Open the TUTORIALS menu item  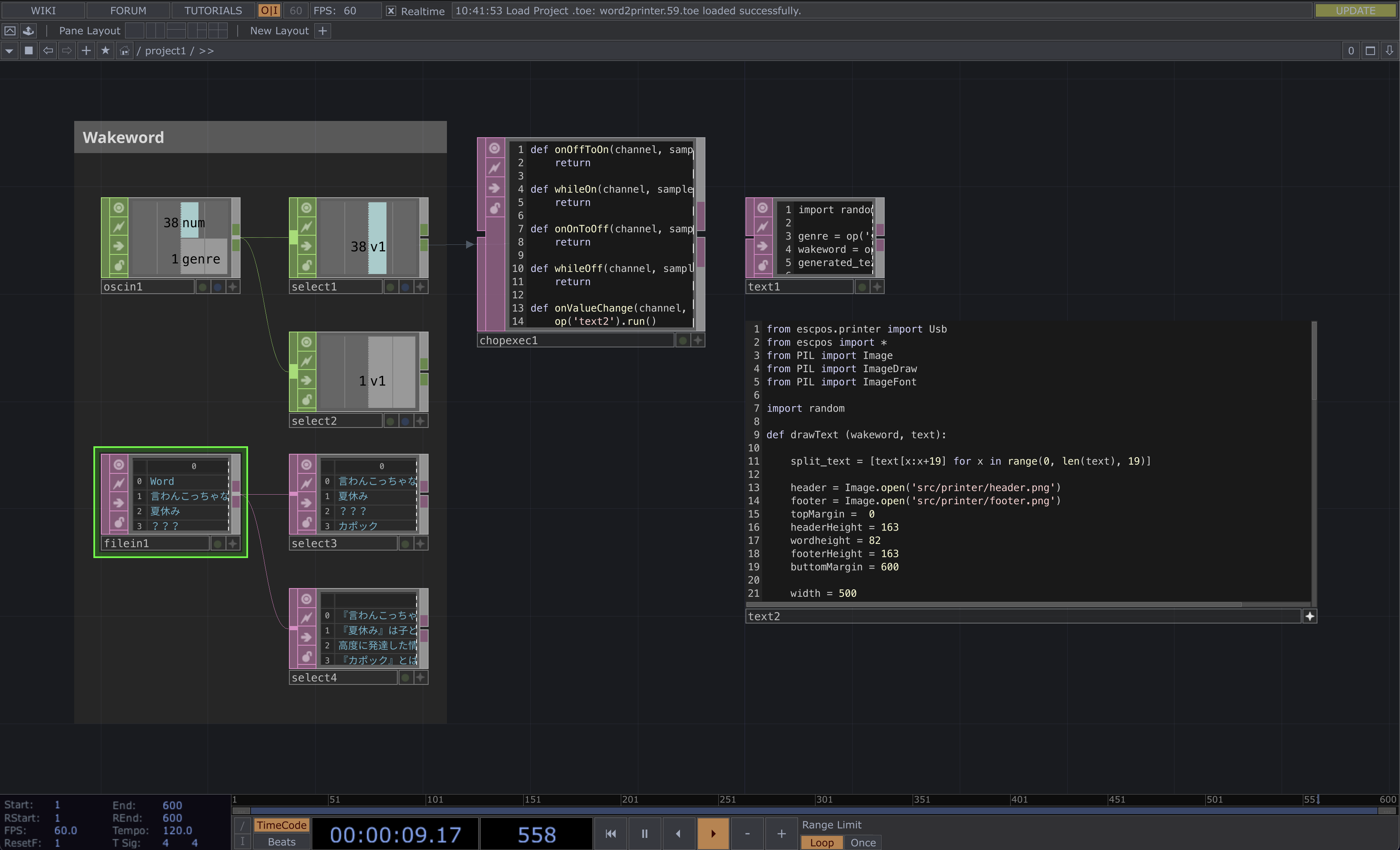click(213, 11)
